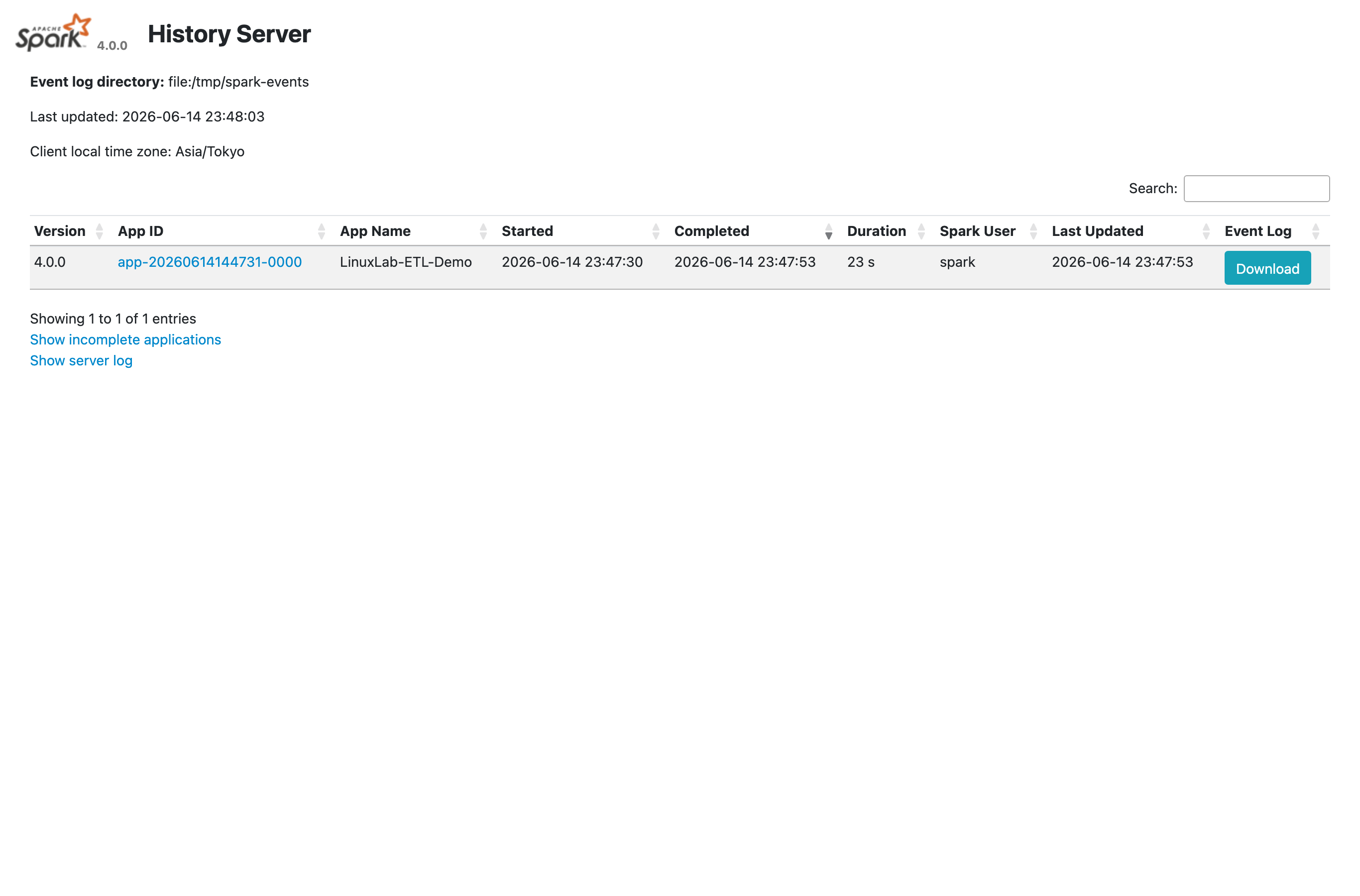The image size is (1360, 896).
Task: Select the spark user cell
Action: click(x=957, y=262)
